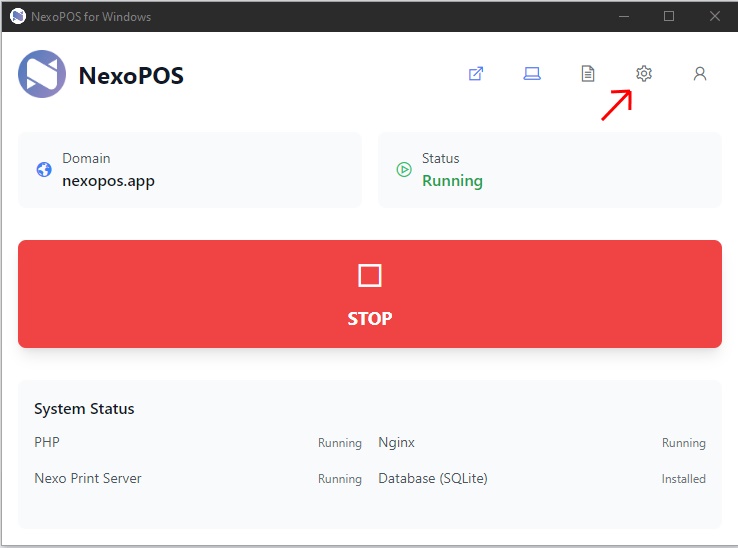The image size is (738, 548).
Task: Click the title bar app icon
Action: pyautogui.click(x=18, y=16)
